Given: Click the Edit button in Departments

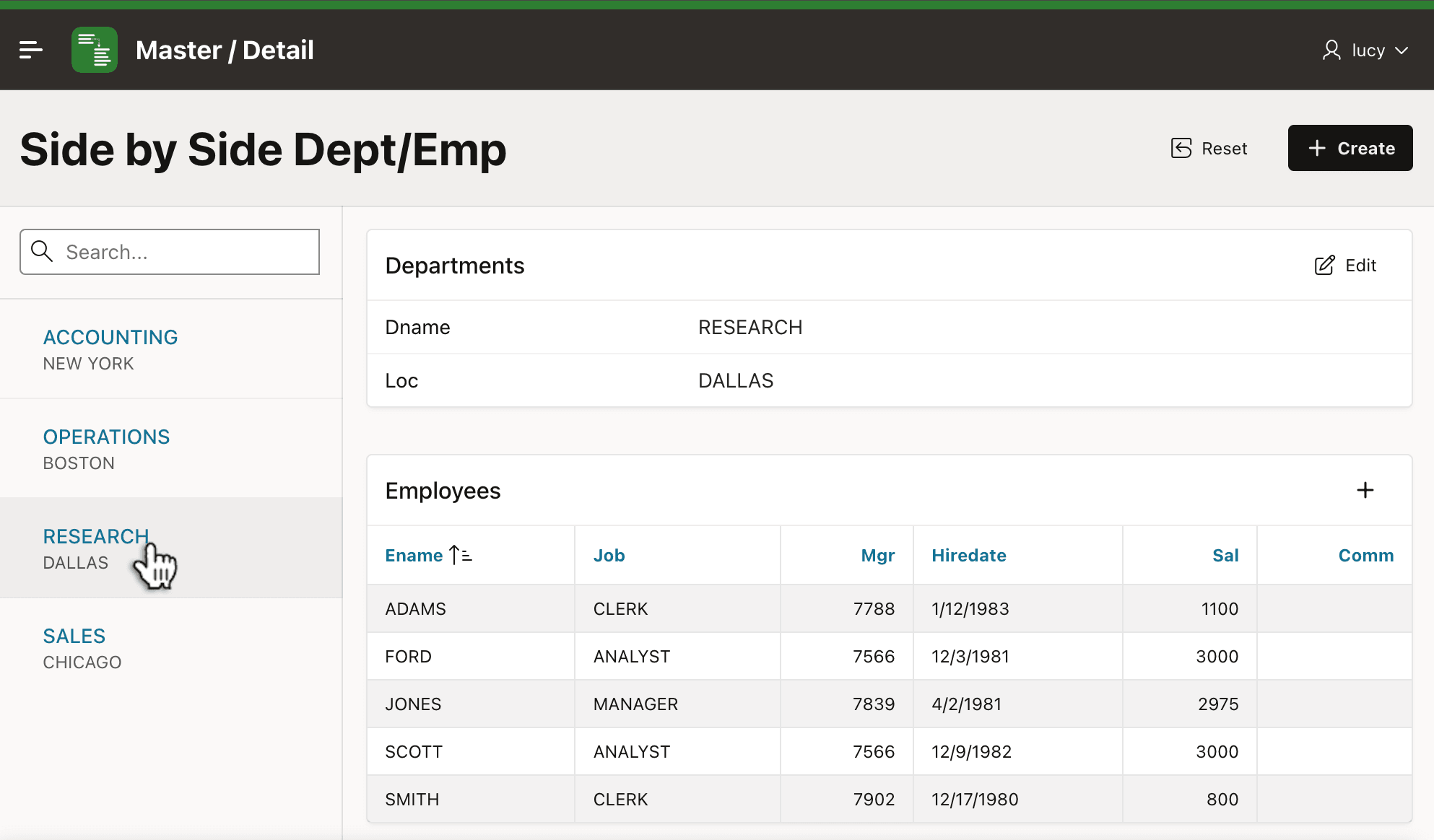Looking at the screenshot, I should pos(1345,265).
